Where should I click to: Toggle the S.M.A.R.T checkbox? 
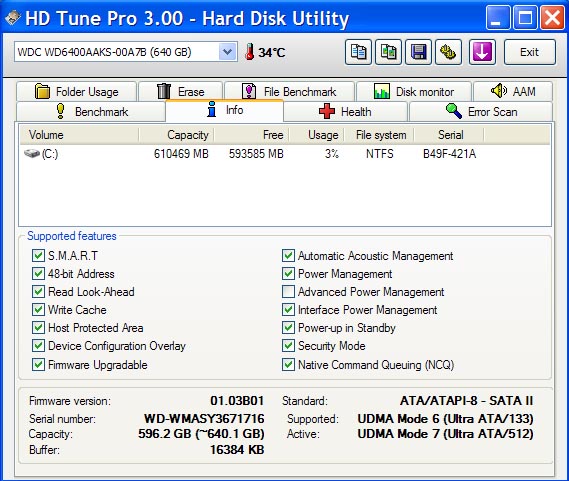click(x=38, y=256)
